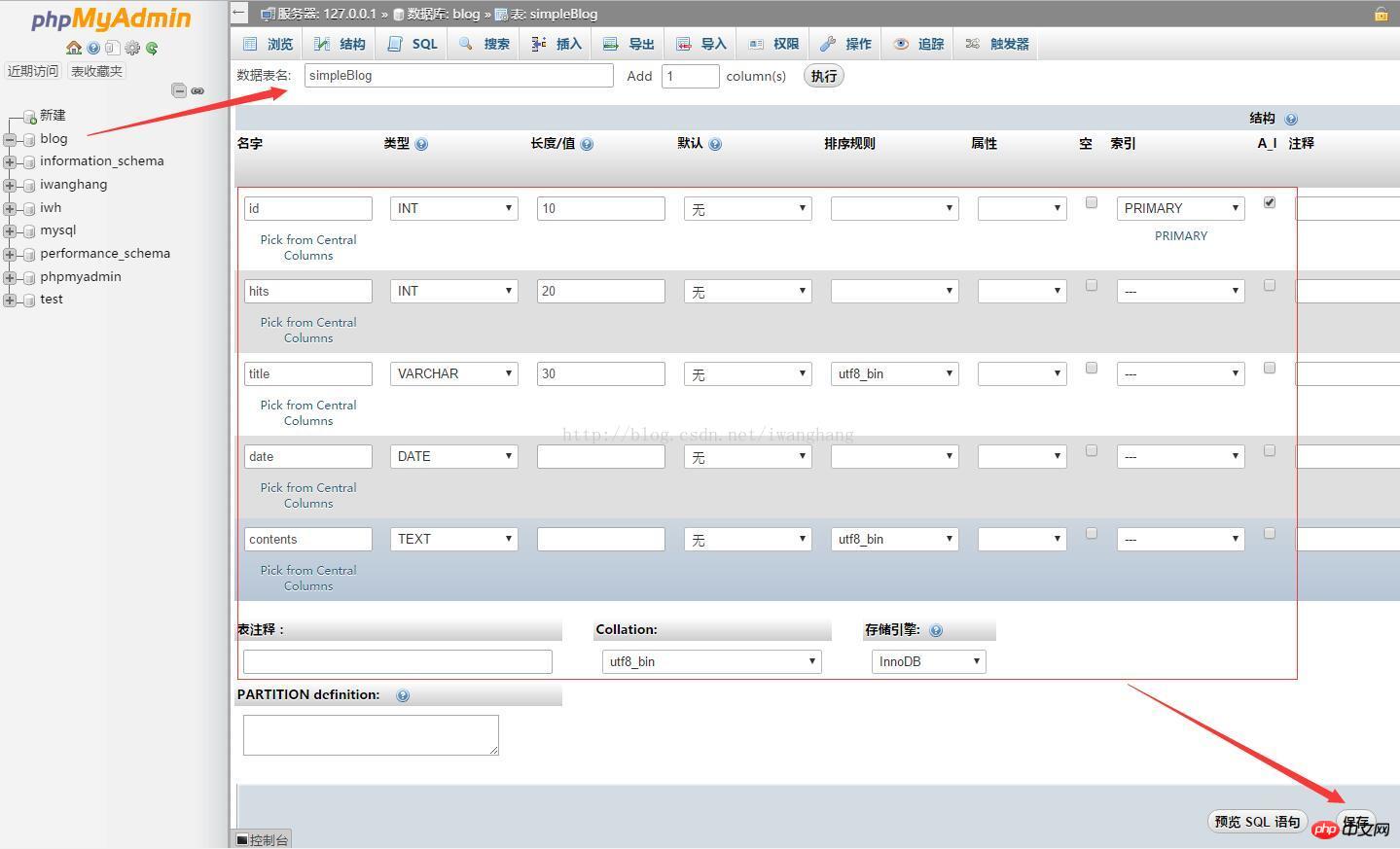
Task: Click the console icon beside 控制台
Action: click(x=242, y=840)
